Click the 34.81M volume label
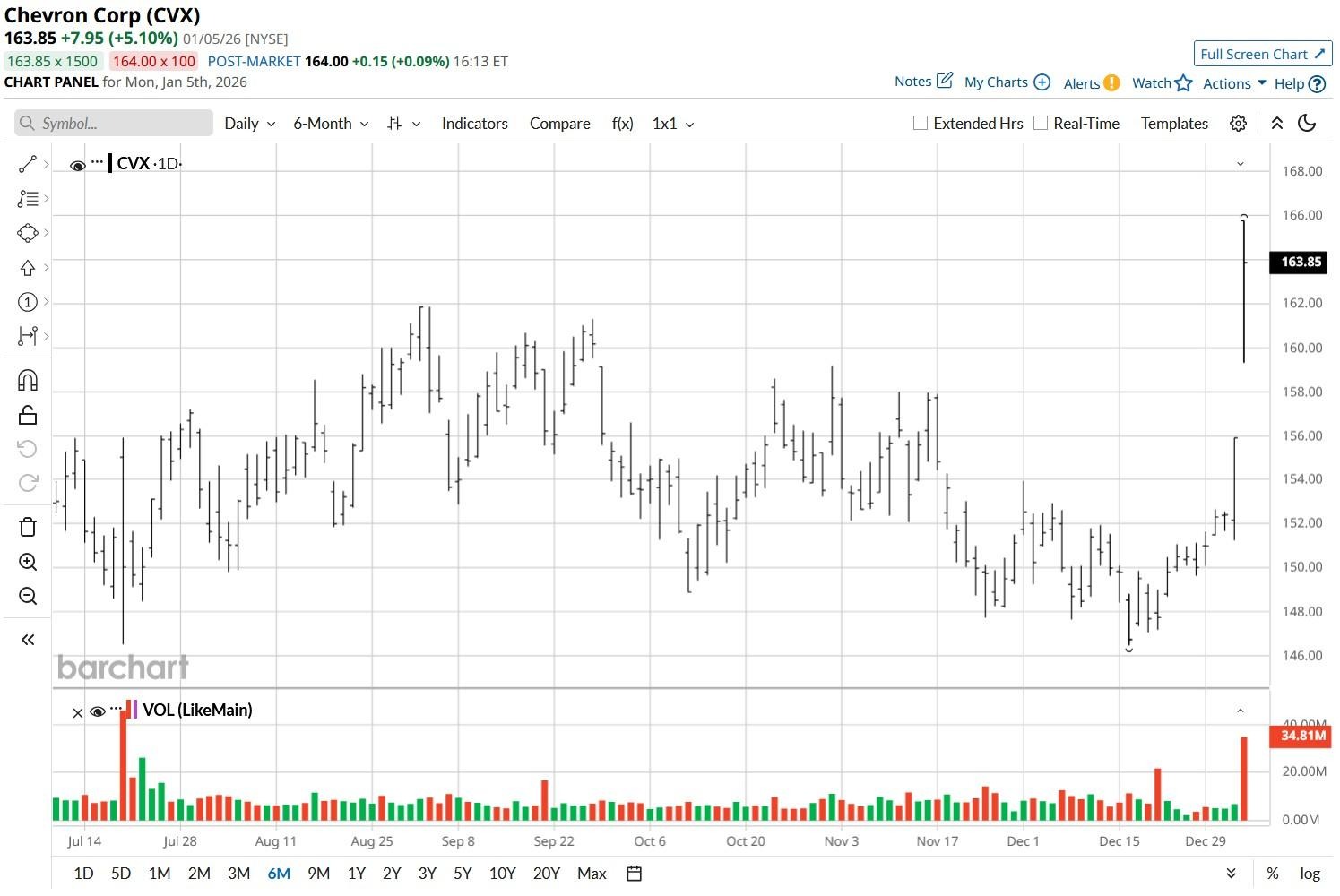Viewport: 1340px width, 896px height. pyautogui.click(x=1301, y=736)
